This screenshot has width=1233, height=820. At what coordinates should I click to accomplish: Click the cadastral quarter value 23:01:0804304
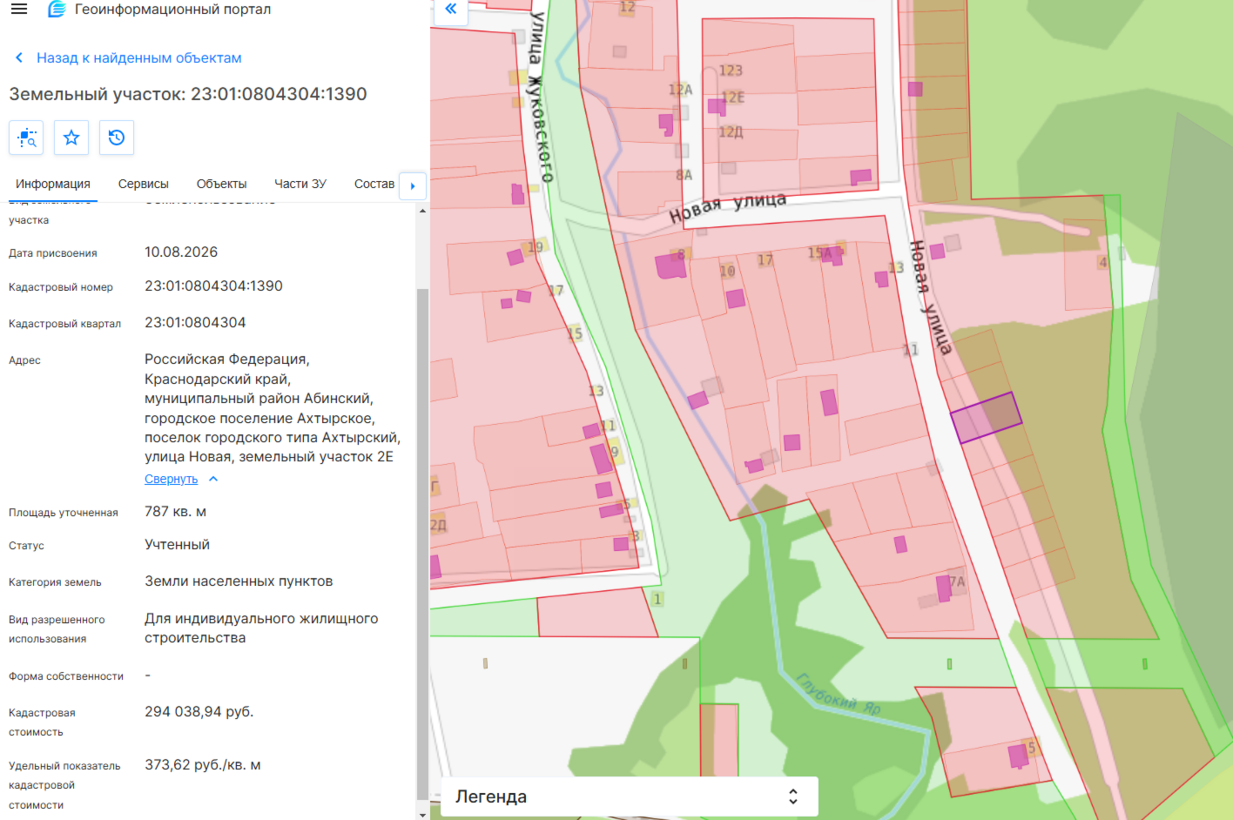tap(195, 323)
